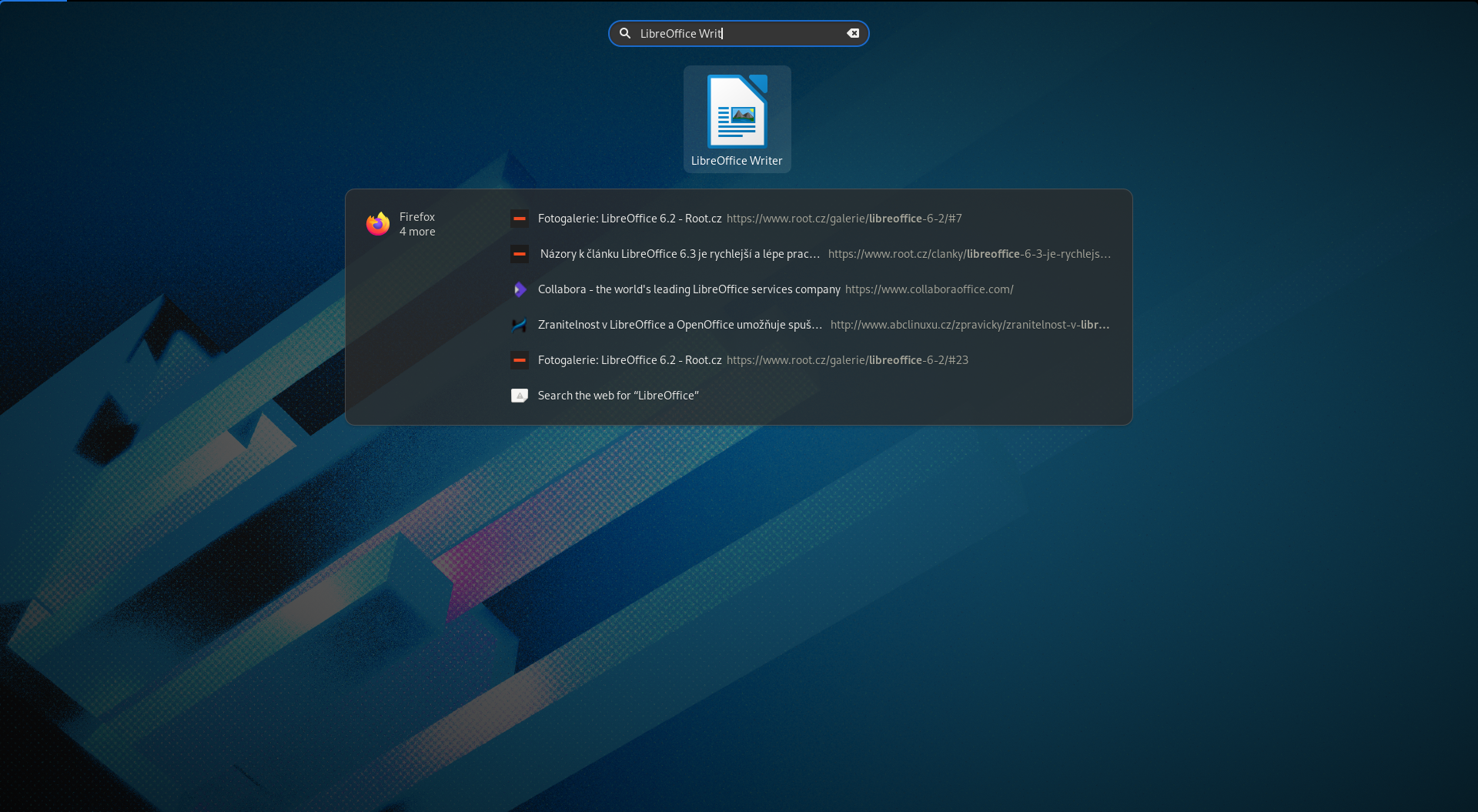Click the magnifier icon in the search field
Viewport: 1478px width, 812px height.
[625, 33]
